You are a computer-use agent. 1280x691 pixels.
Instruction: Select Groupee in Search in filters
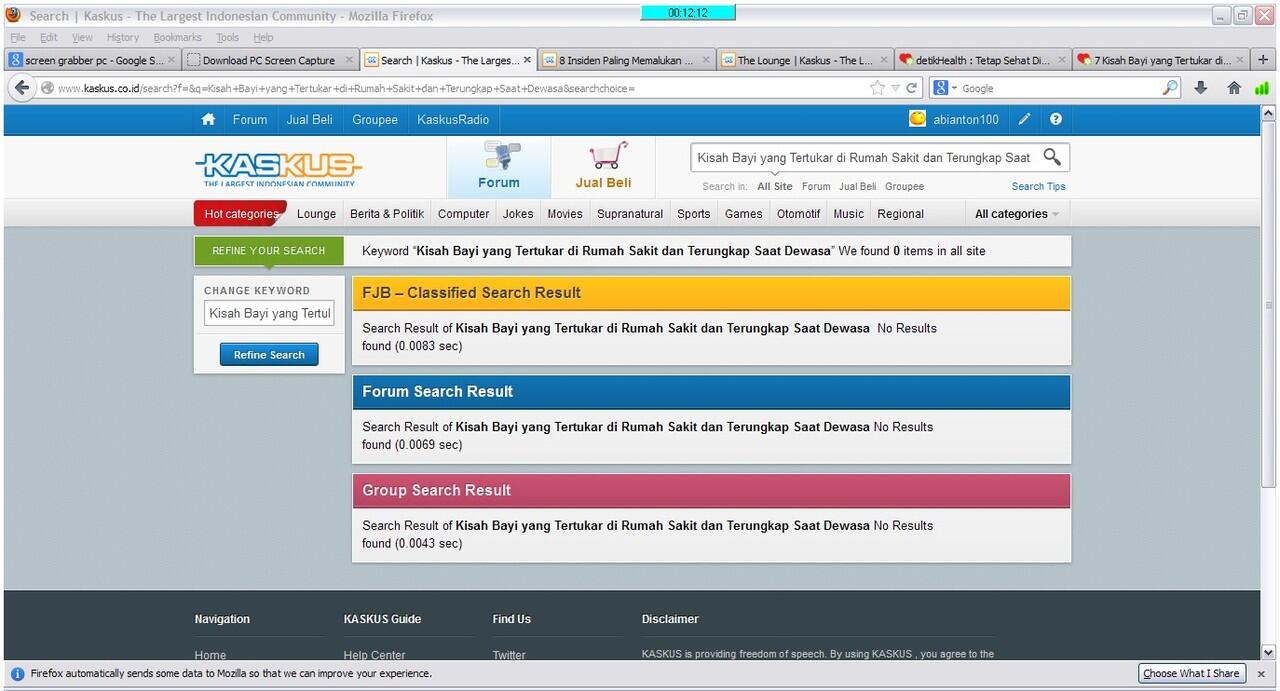[x=904, y=186]
